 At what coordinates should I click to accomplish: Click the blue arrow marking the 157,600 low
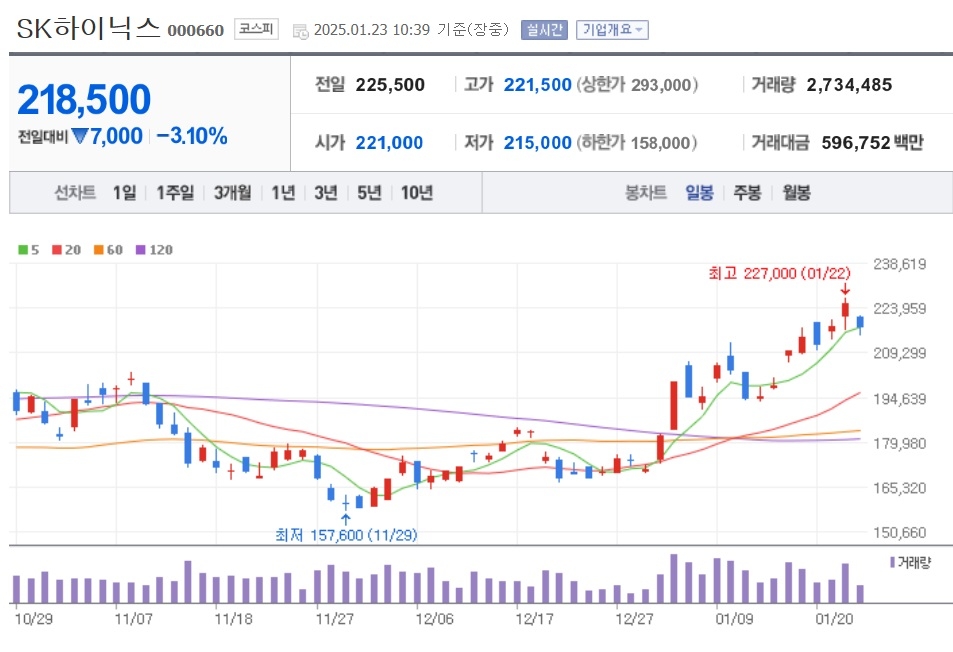tap(345, 519)
